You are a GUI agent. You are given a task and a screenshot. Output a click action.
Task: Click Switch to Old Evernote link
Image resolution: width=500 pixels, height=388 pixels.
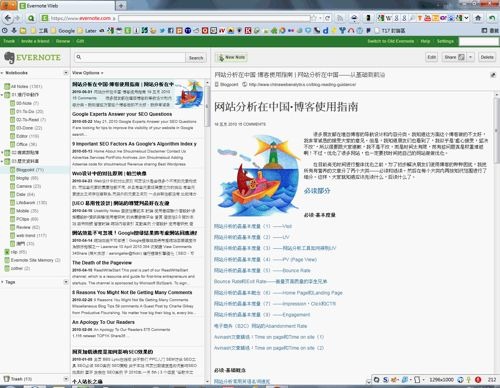(391, 41)
